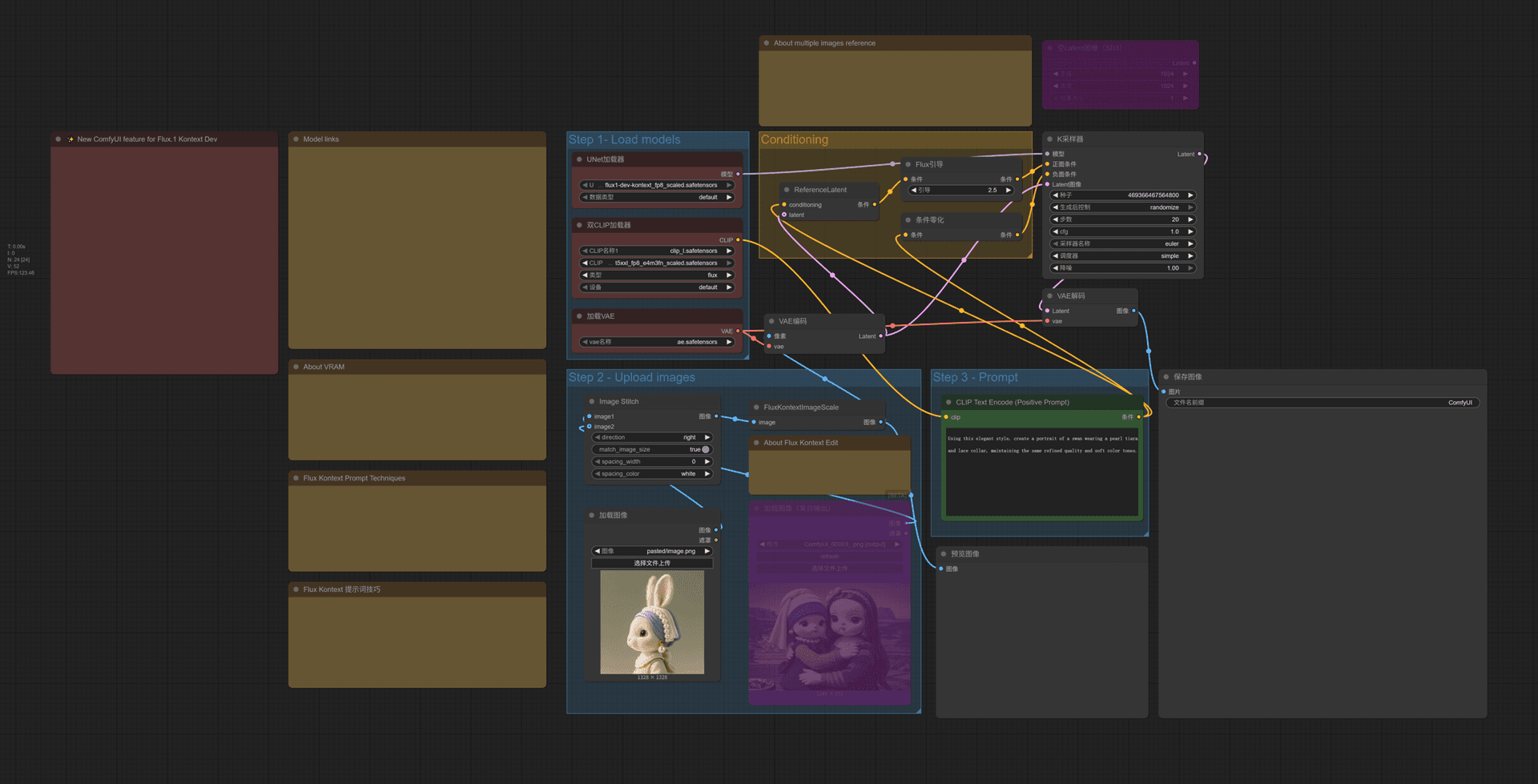Click the Step 2 - Upload images group title
1538x784 pixels.
[632, 377]
